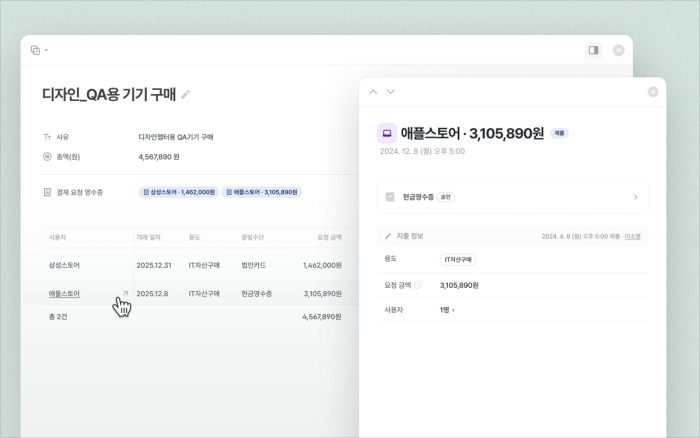The height and width of the screenshot is (438, 700).
Task: Close the main document window
Action: click(x=618, y=50)
